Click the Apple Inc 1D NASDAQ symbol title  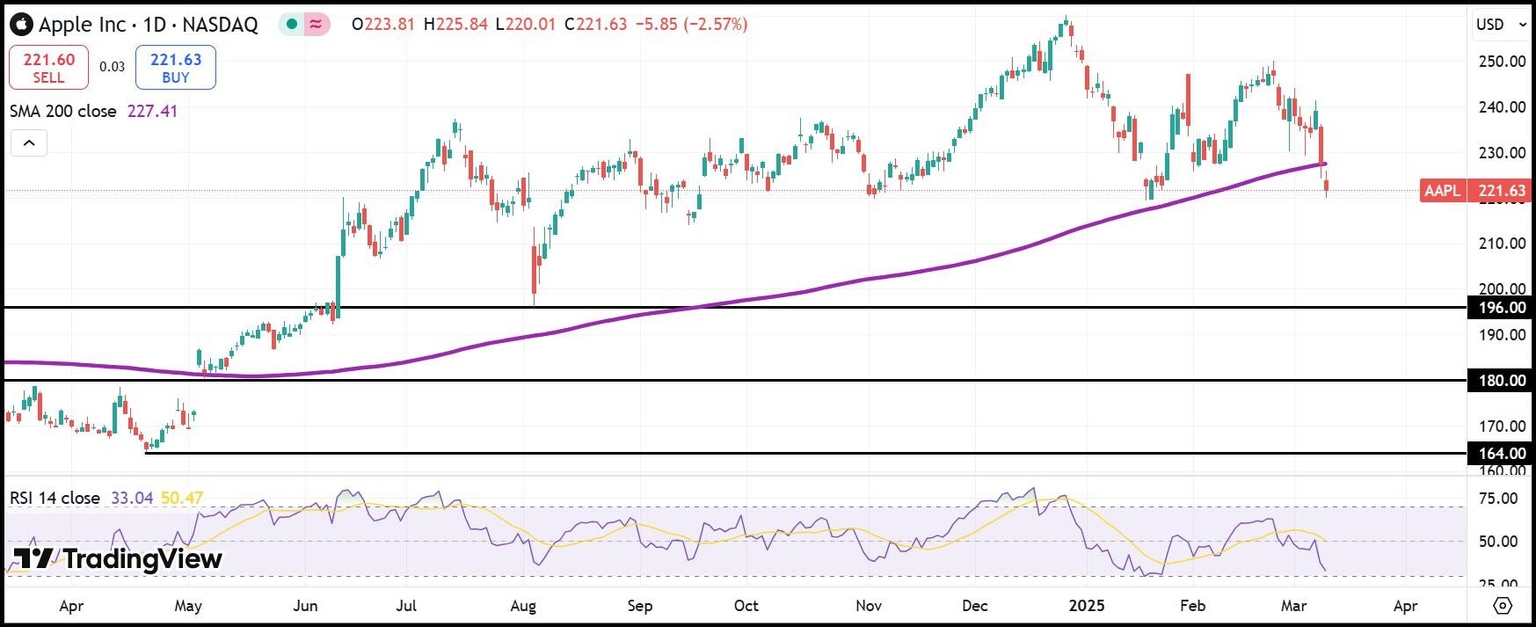(x=148, y=24)
